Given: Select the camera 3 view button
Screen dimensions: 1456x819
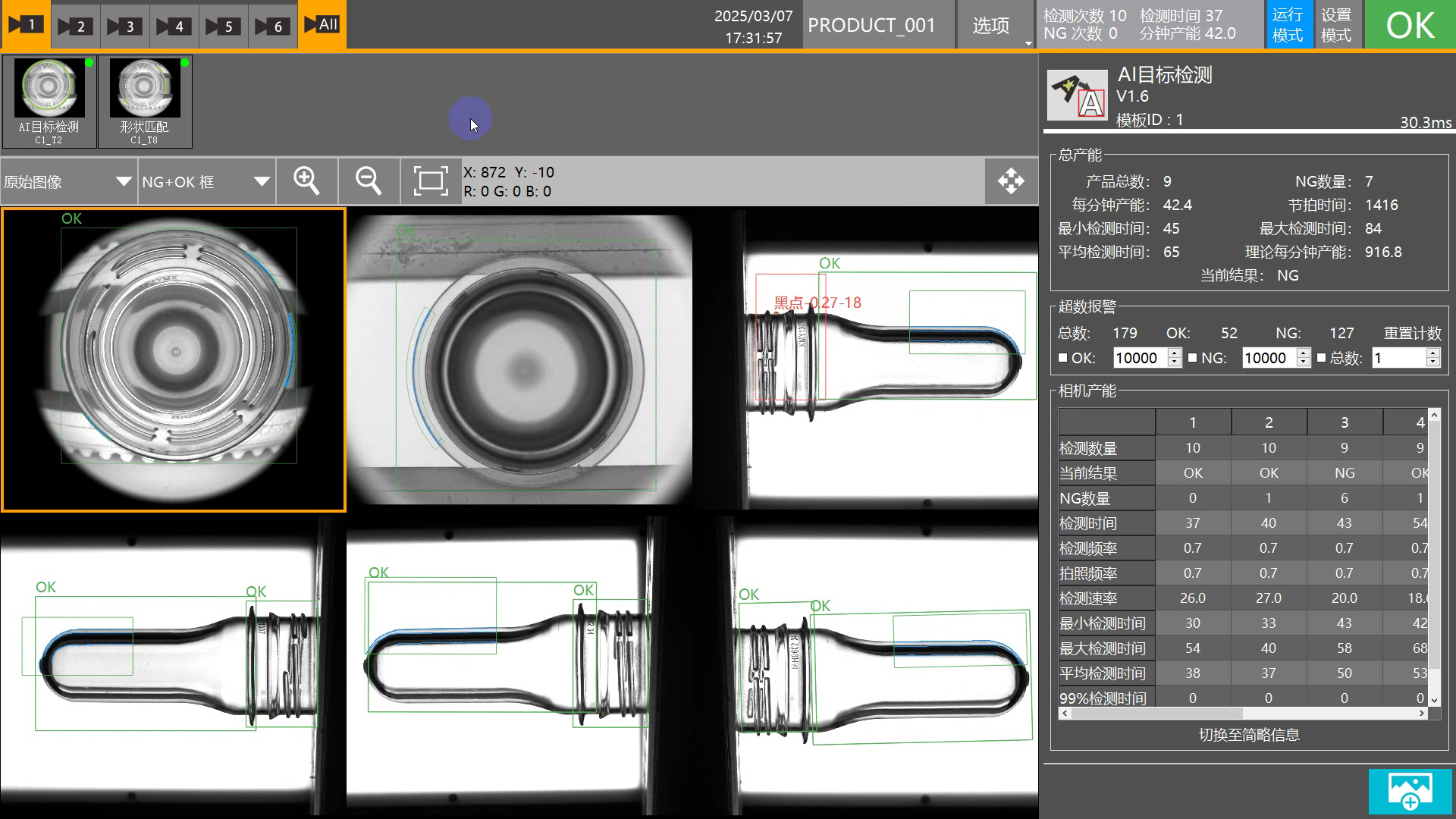Looking at the screenshot, I should [124, 25].
